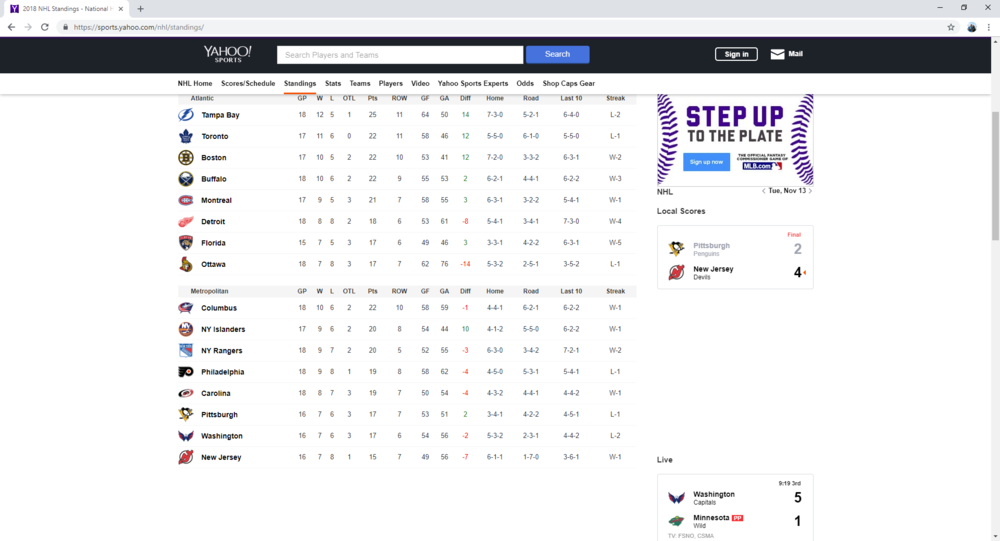Click the page vertical scrollbar
Image resolution: width=1000 pixels, height=541 pixels.
click(x=995, y=177)
